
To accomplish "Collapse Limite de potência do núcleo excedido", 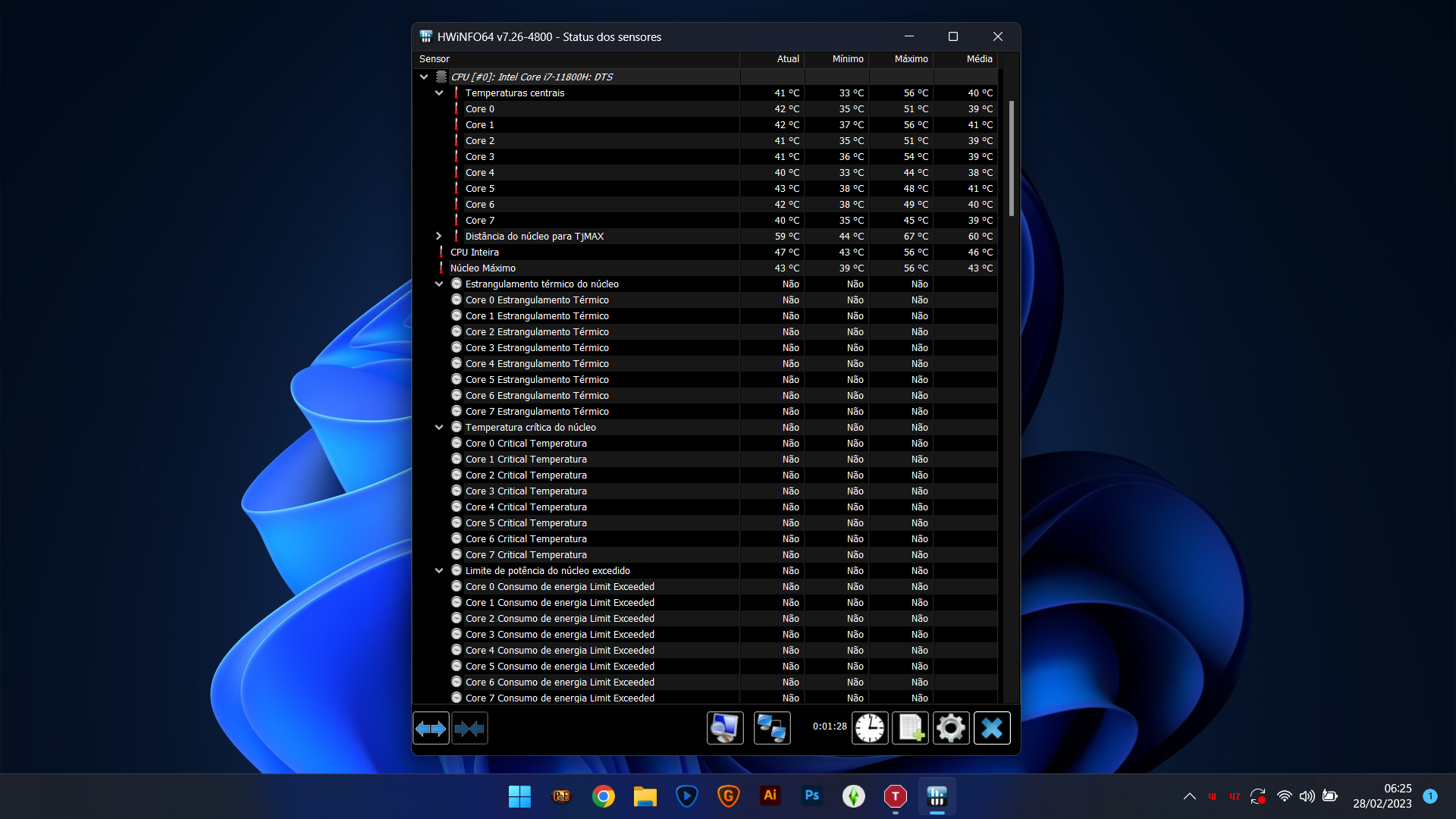I will pos(439,570).
